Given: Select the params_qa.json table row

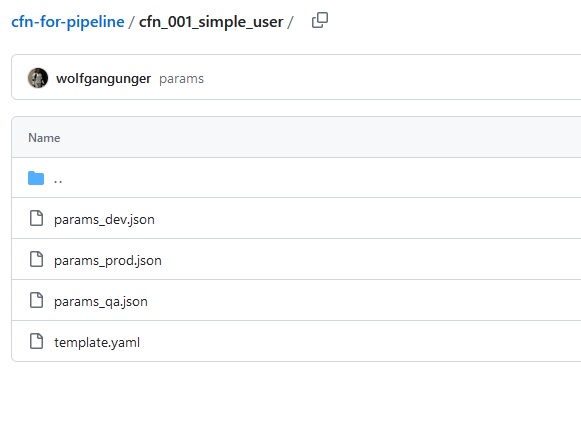Looking at the screenshot, I should 296,300.
